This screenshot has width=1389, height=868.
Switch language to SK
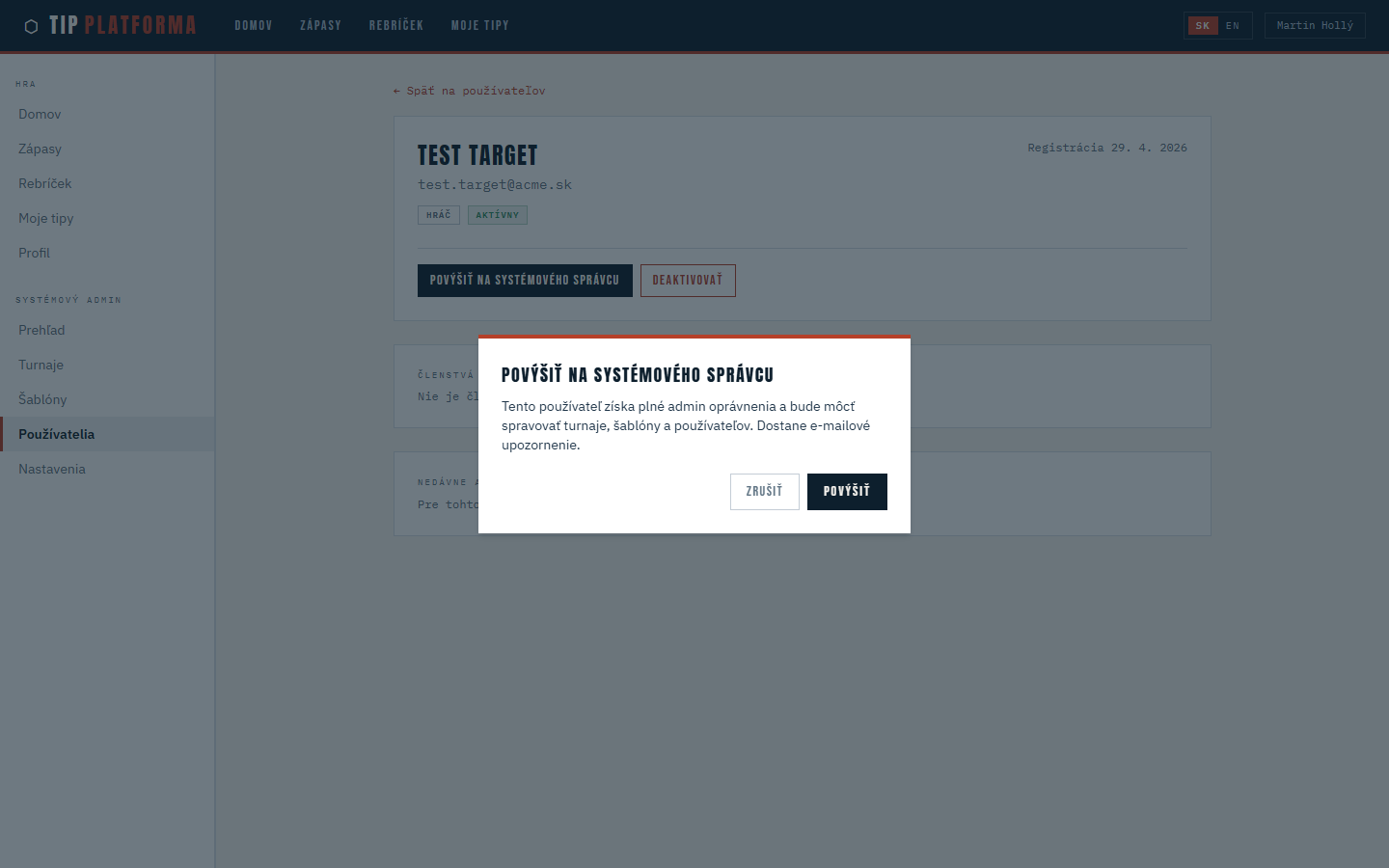1203,26
